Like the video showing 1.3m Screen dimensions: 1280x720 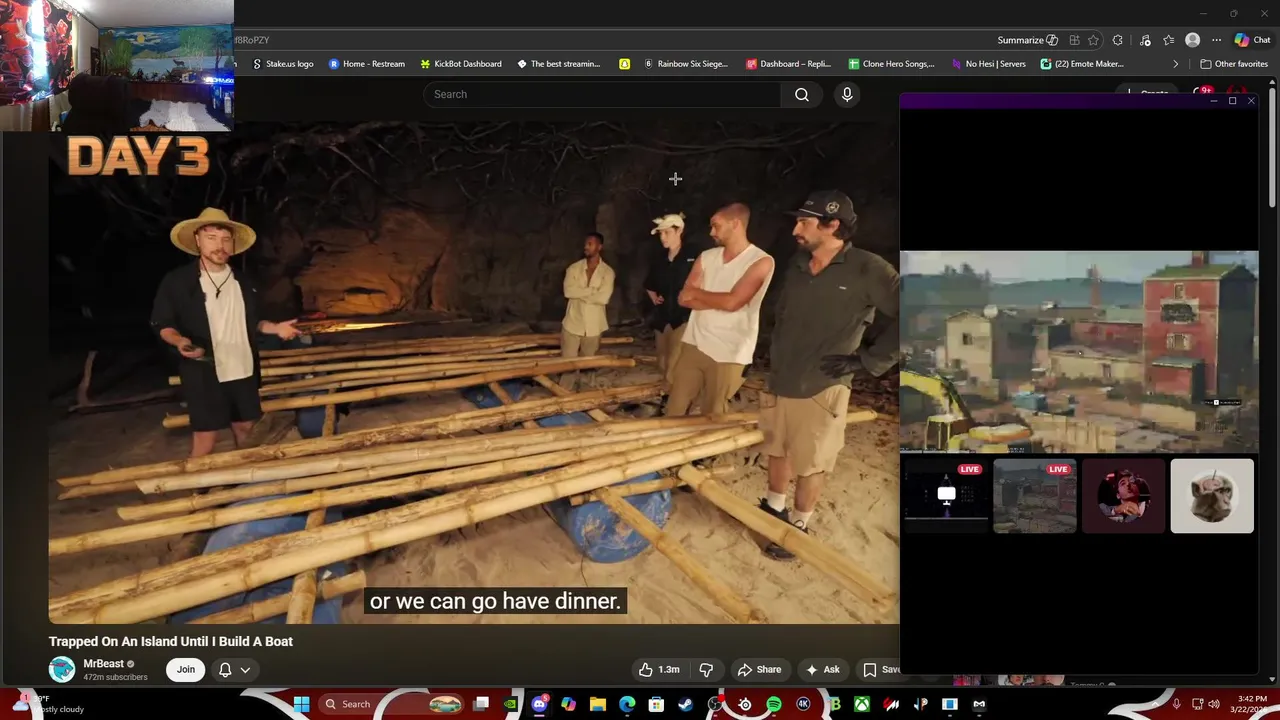click(x=659, y=670)
